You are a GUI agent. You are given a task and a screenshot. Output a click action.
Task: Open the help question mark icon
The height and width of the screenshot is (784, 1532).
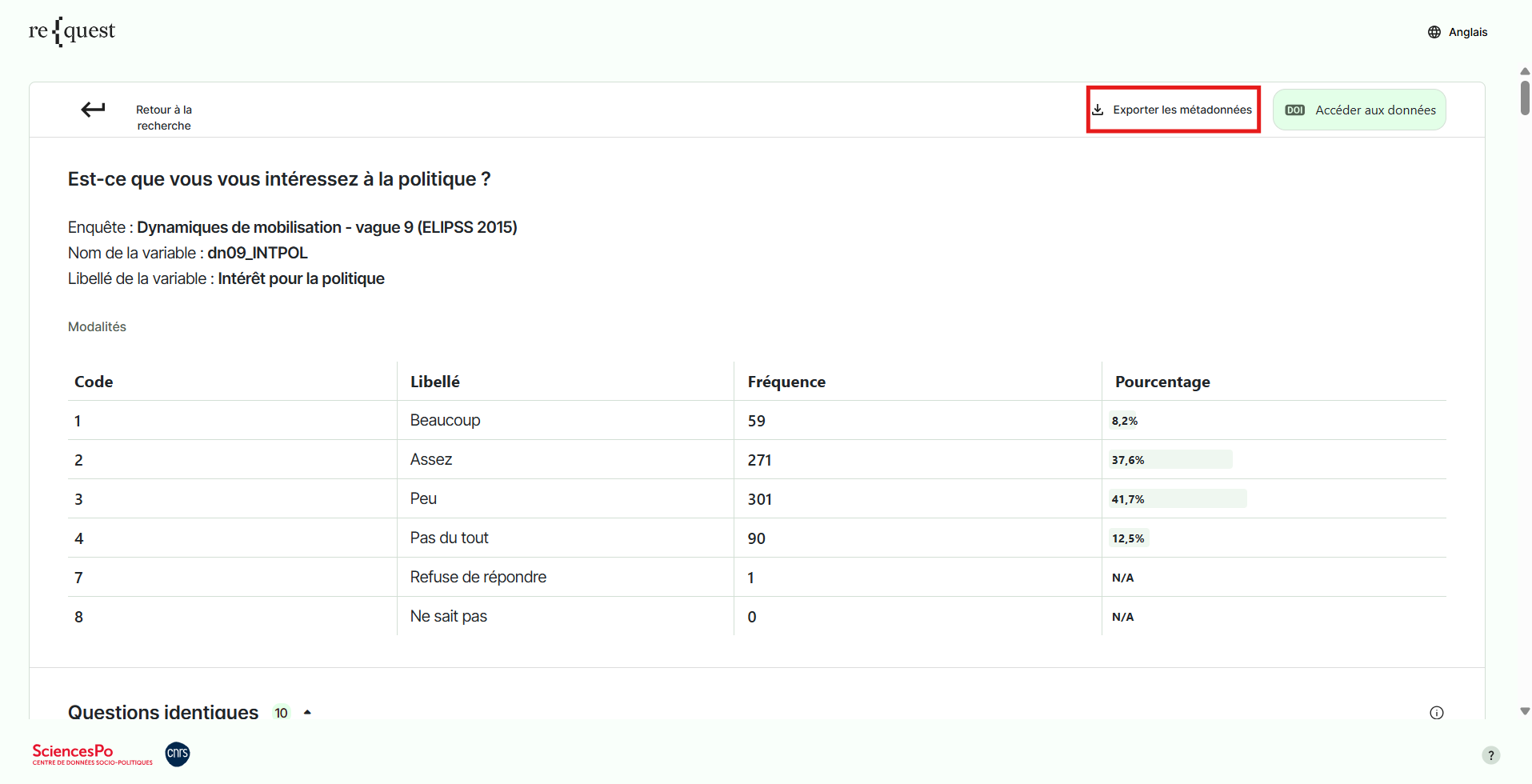click(x=1490, y=755)
